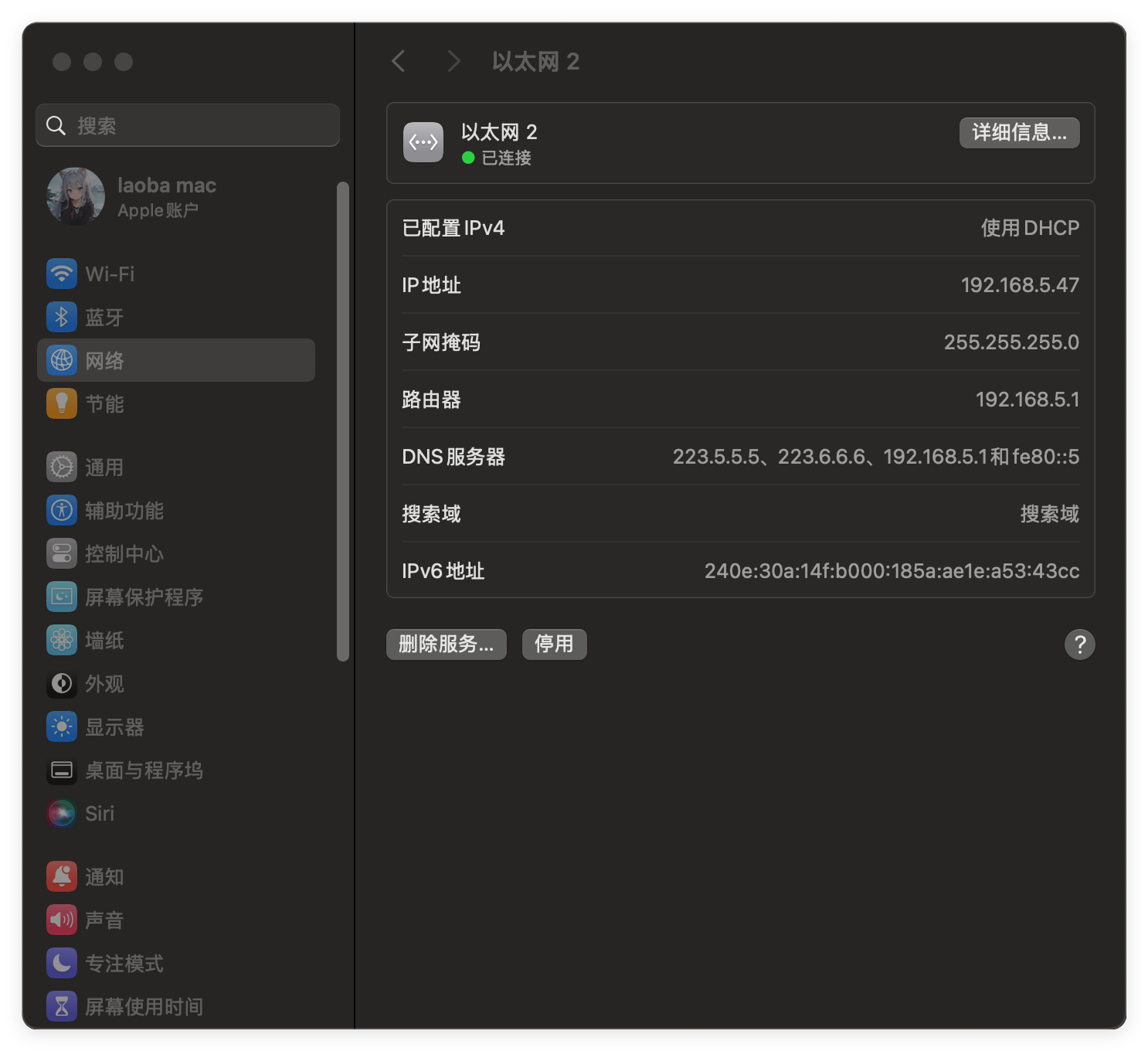Click the 删除服务... button

[x=447, y=644]
